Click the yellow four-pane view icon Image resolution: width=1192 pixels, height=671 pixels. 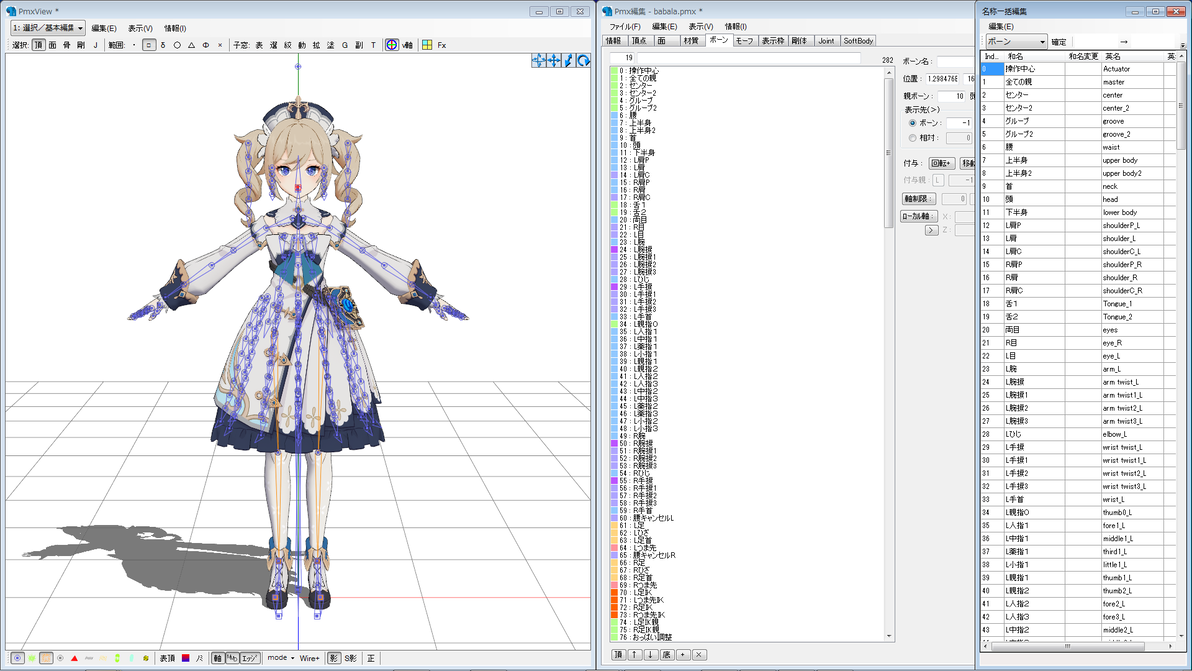427,46
